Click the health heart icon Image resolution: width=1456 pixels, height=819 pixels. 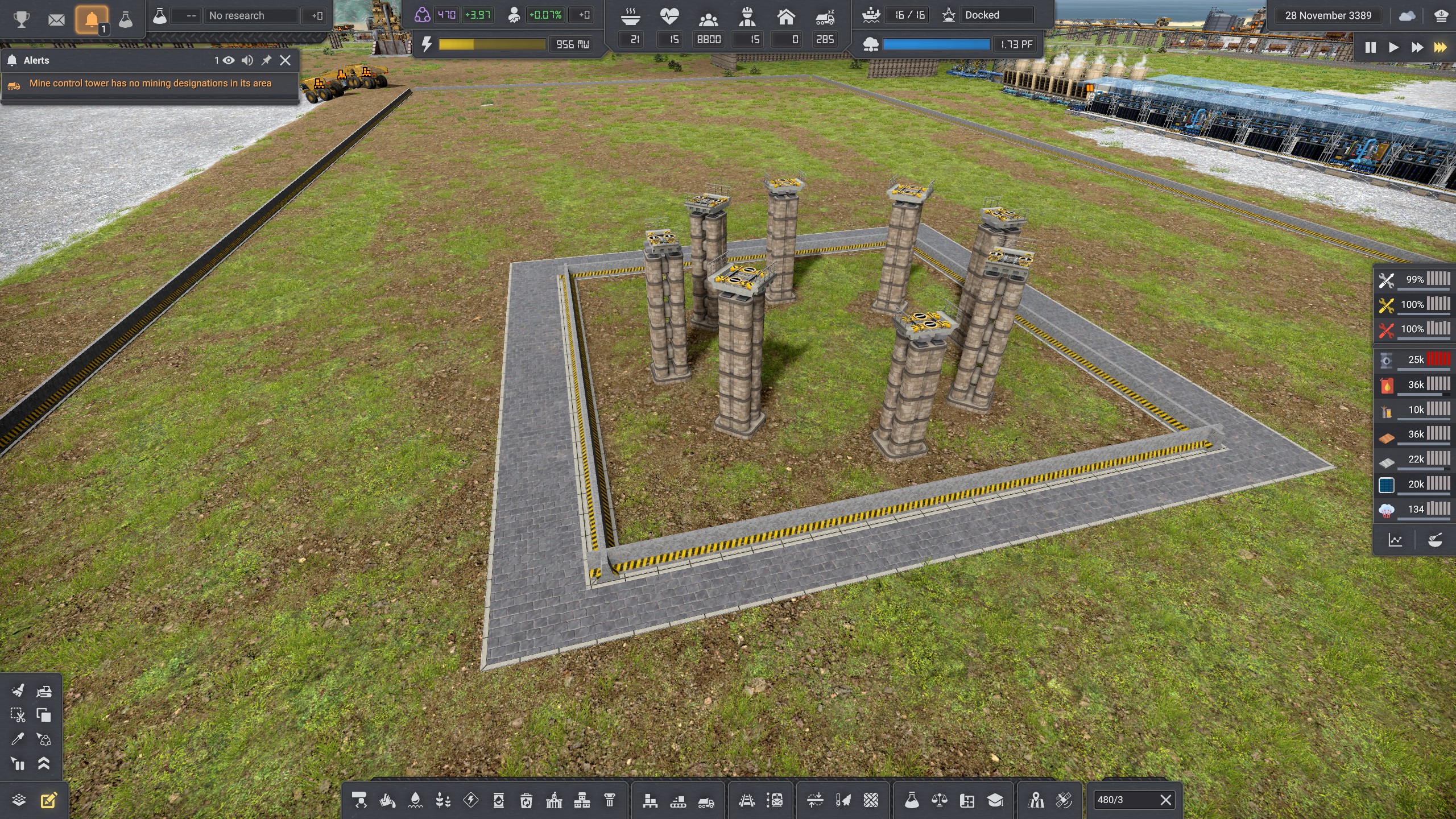pos(669,16)
